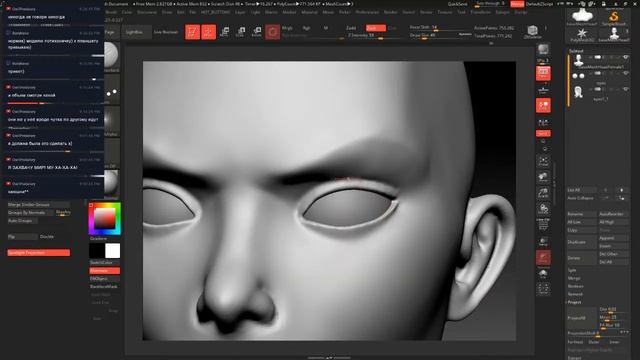Expand the Merge section
This screenshot has width=640, height=360.
(x=574, y=278)
